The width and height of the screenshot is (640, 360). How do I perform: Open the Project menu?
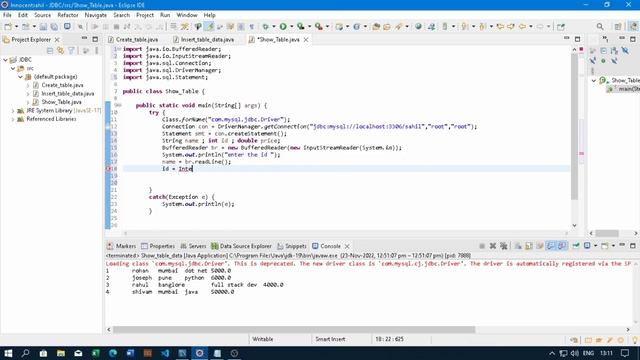point(145,15)
